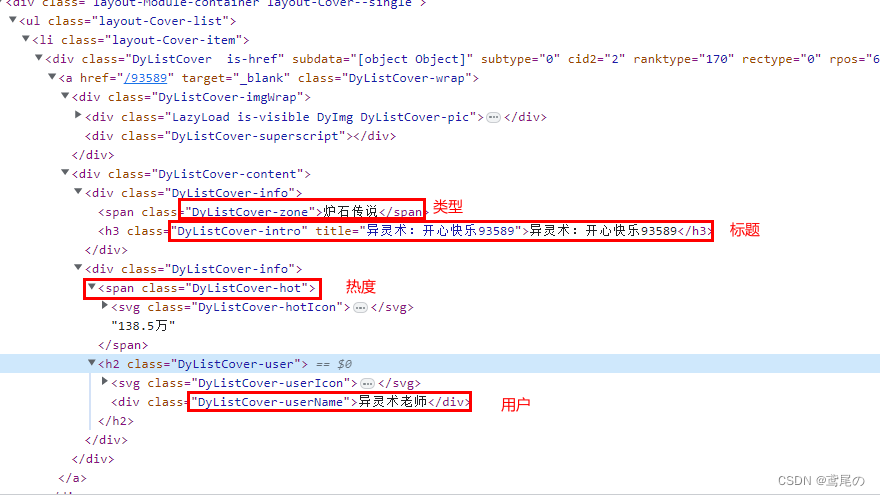Open the /93589 href link

click(145, 78)
